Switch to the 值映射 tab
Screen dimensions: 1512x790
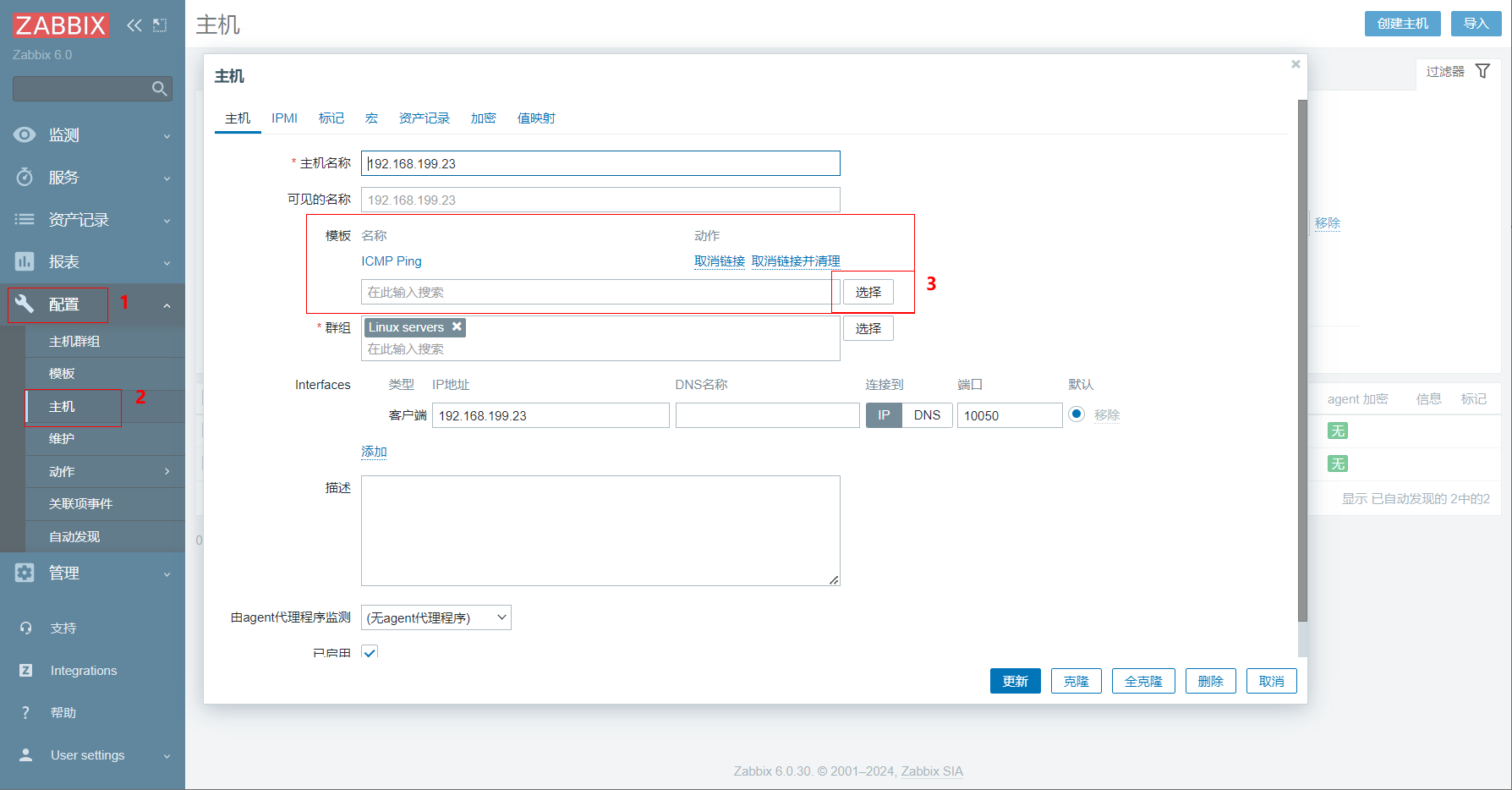(x=536, y=118)
